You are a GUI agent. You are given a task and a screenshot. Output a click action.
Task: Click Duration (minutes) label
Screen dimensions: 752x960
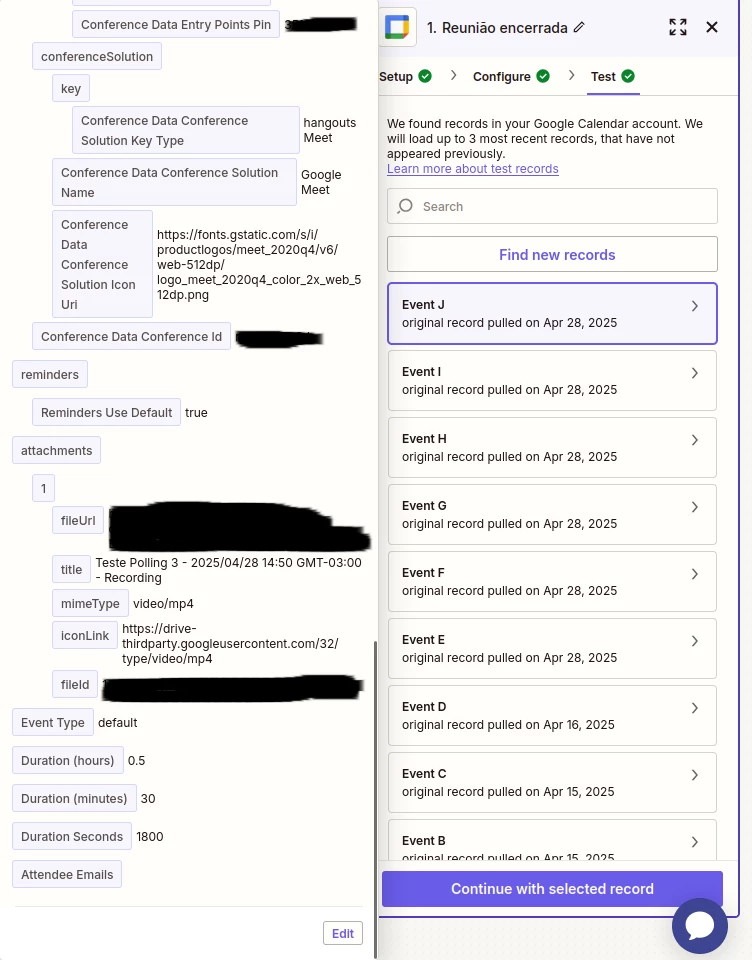[74, 798]
